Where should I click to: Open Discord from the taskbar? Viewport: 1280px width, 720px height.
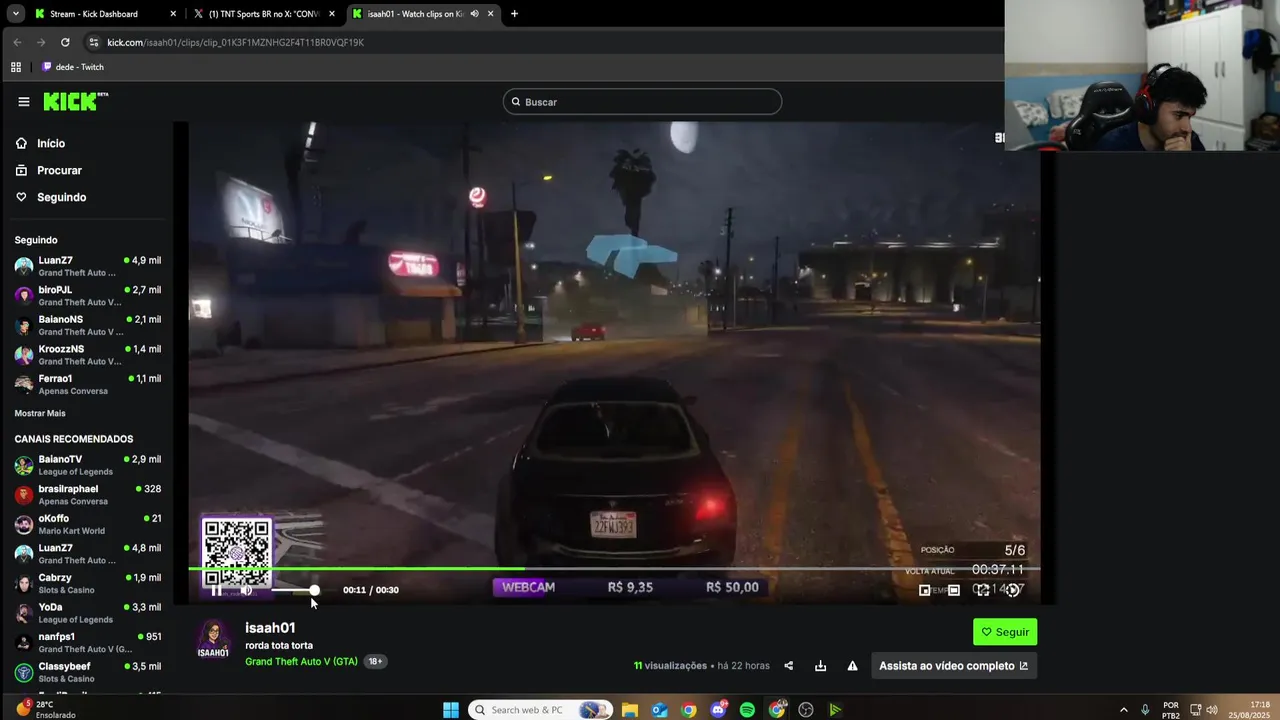pos(718,710)
